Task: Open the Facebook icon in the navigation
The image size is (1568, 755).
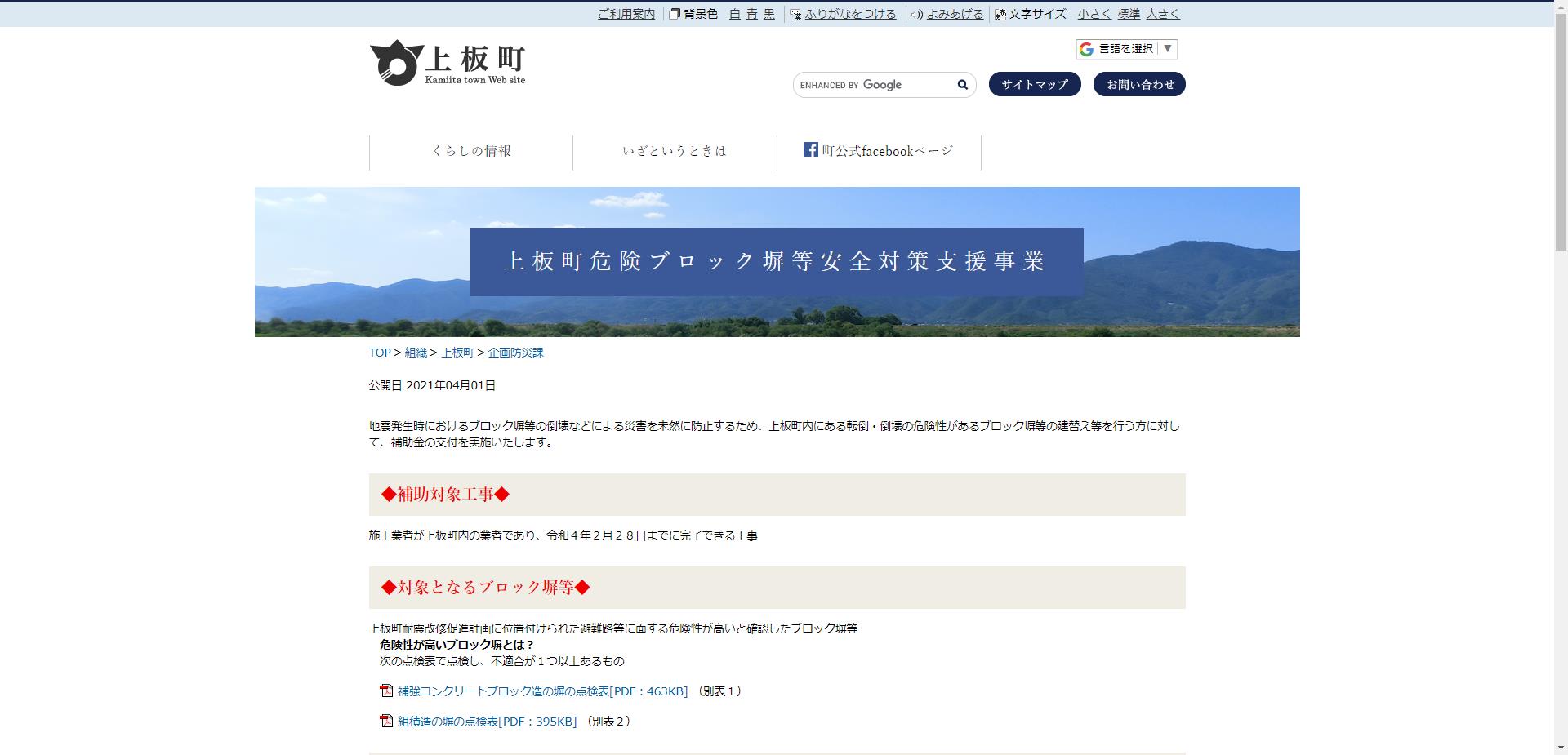Action: (x=811, y=150)
